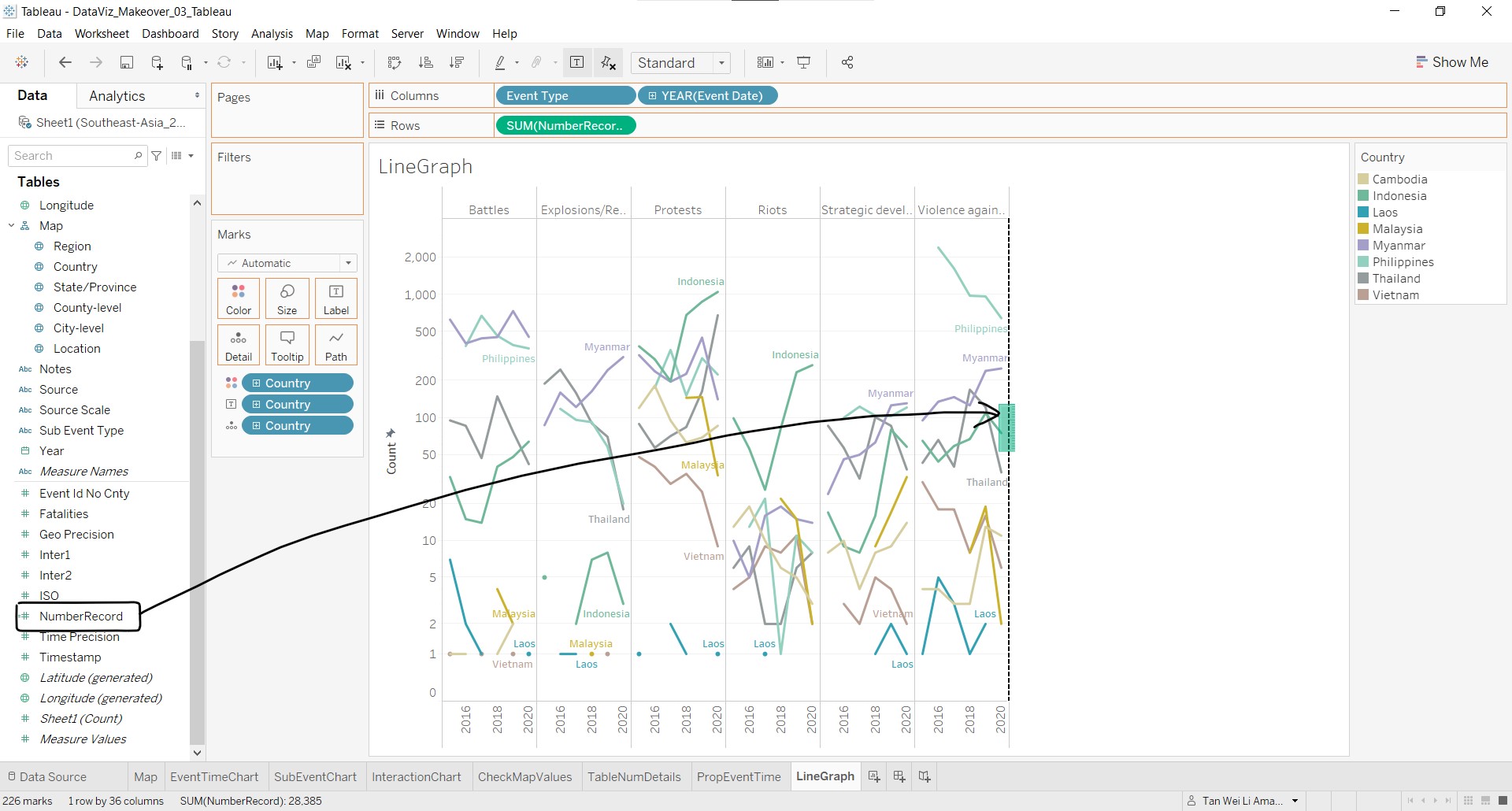Screen dimensions: 1512x811
Task: Toggle the filter icon beside Search
Action: point(157,156)
